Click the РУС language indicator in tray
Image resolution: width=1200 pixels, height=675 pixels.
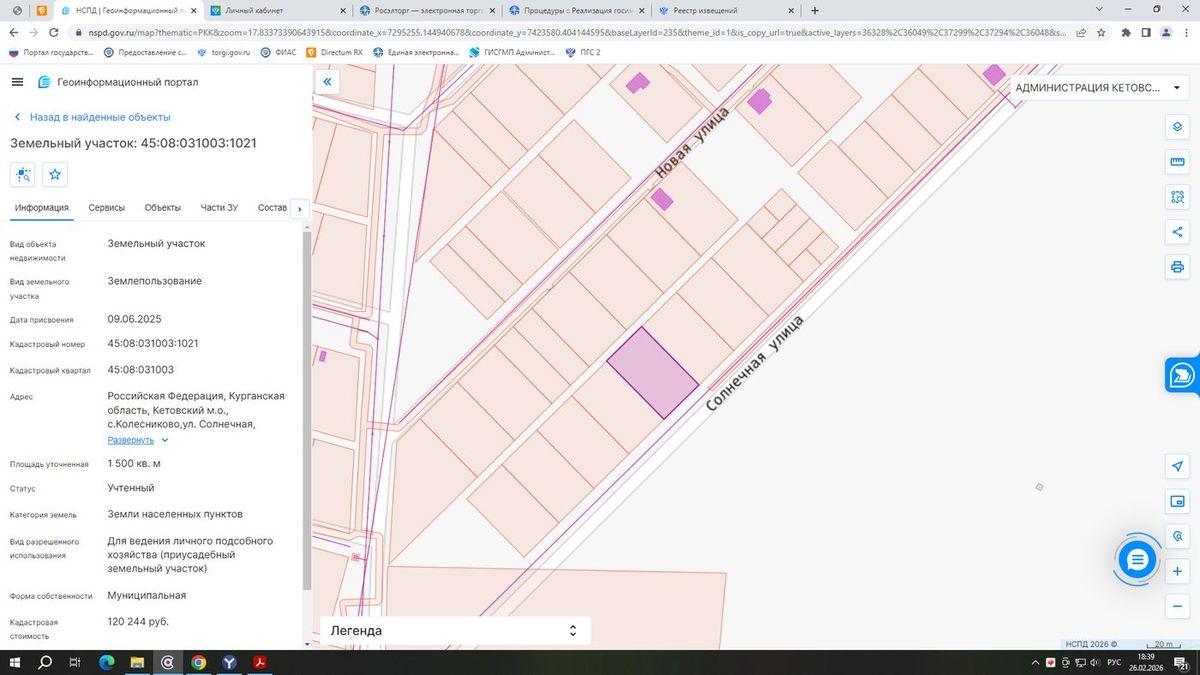point(1113,663)
